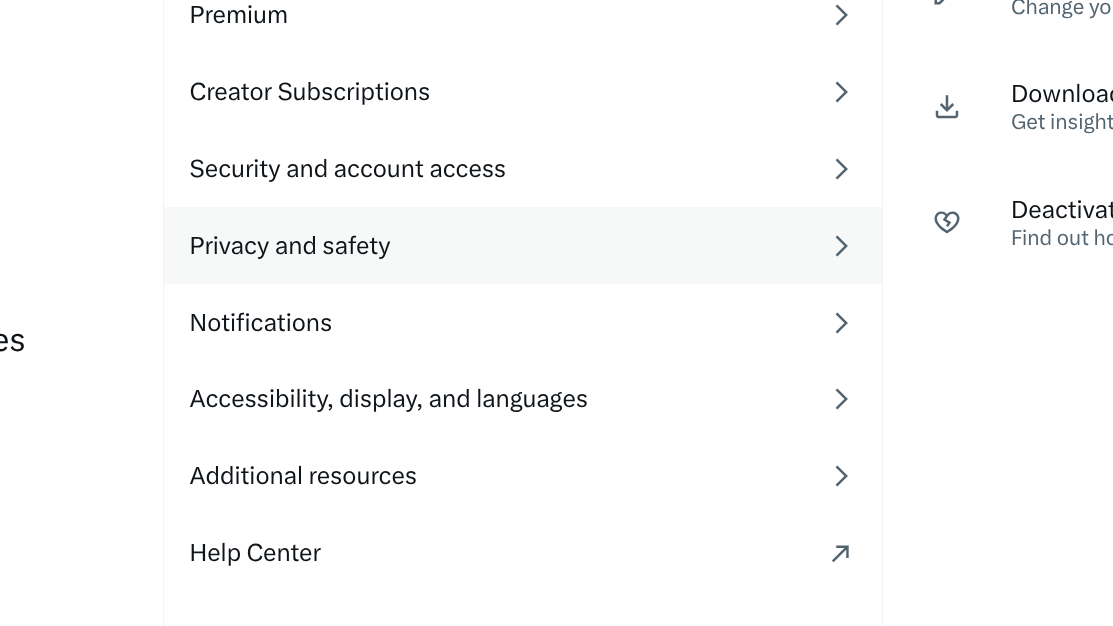This screenshot has height=626, width=1113.
Task: Click the broken heart deactivate icon
Action: 946,222
